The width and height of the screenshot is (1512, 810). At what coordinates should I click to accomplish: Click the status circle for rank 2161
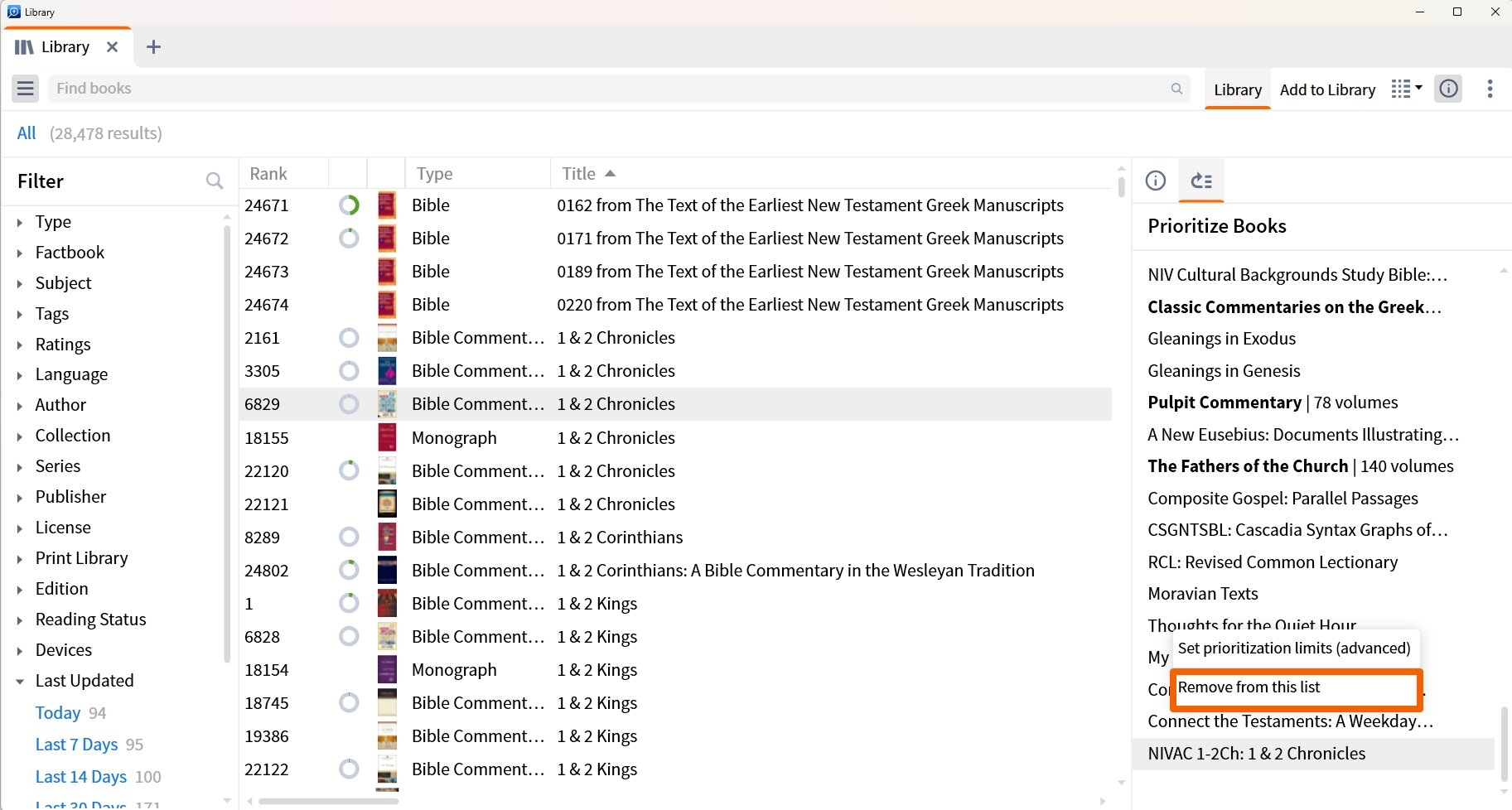[x=350, y=338]
